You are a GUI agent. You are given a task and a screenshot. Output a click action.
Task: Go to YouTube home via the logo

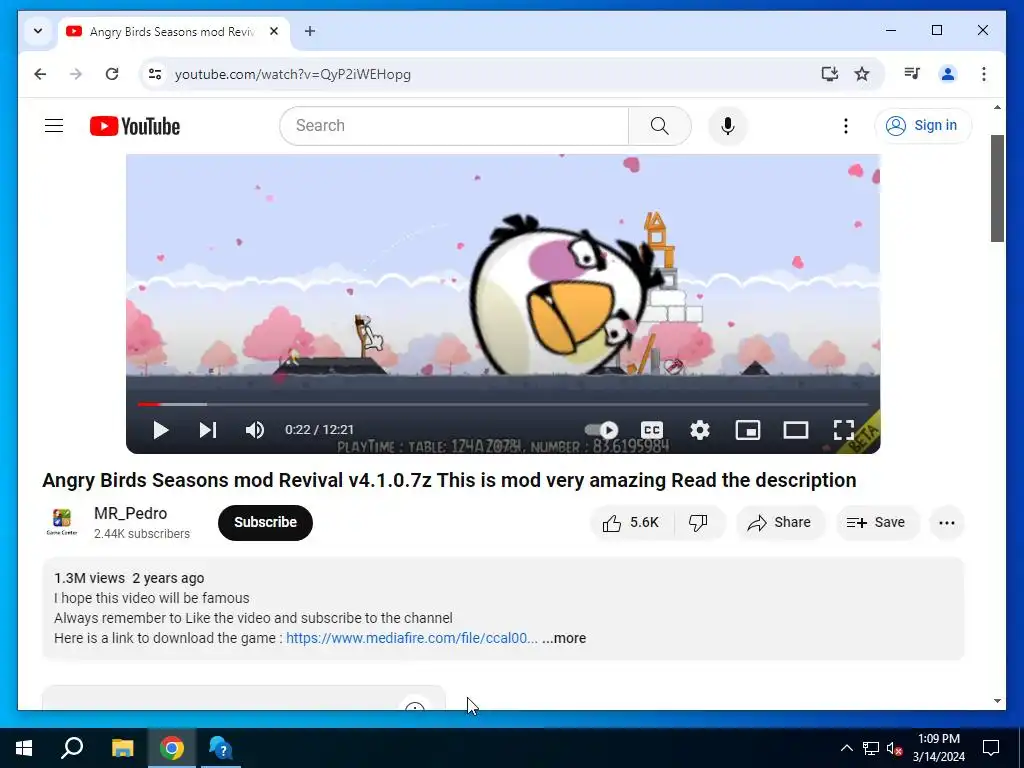pos(135,126)
